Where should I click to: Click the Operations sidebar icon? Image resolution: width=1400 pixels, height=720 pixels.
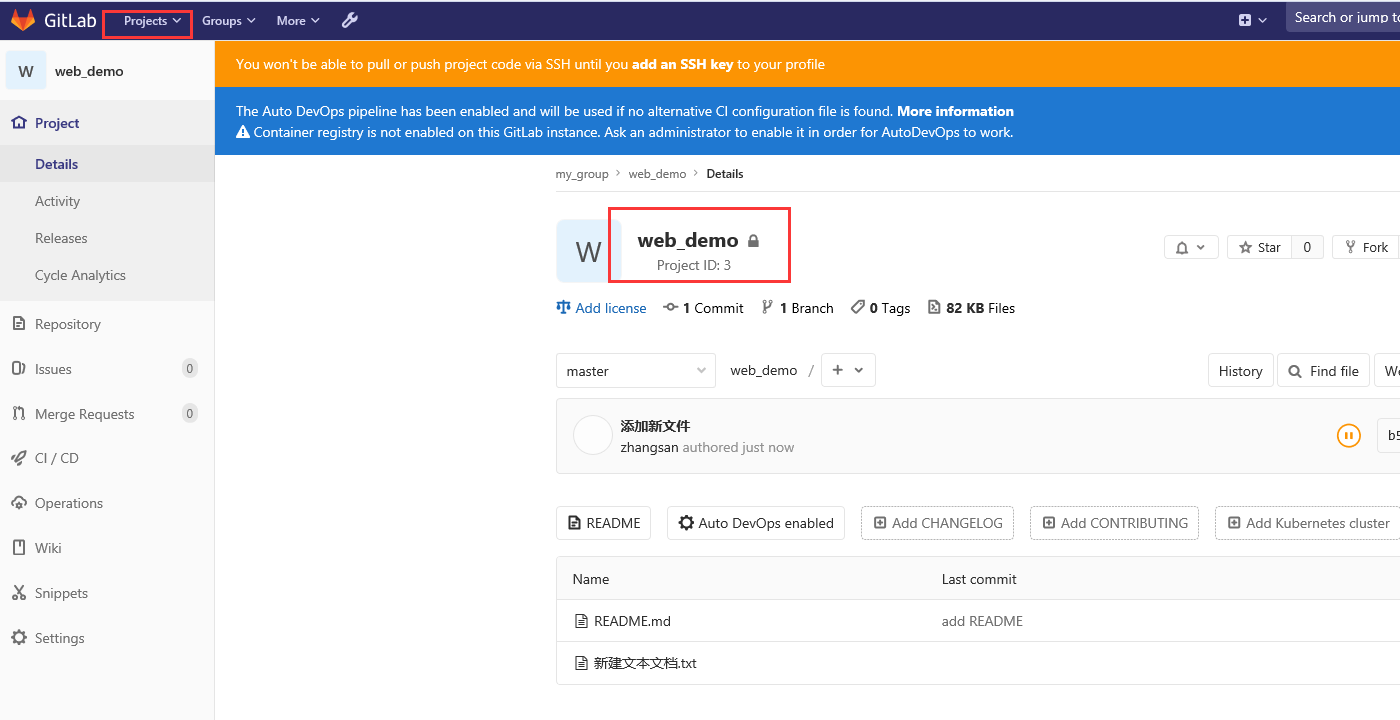pyautogui.click(x=18, y=503)
